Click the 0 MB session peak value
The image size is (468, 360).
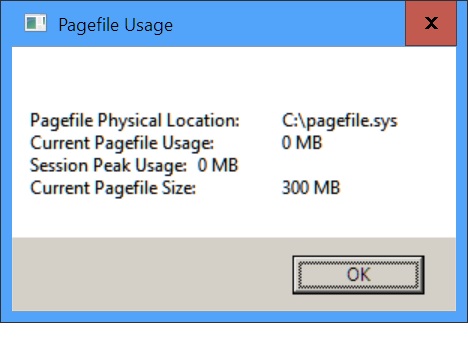218,165
